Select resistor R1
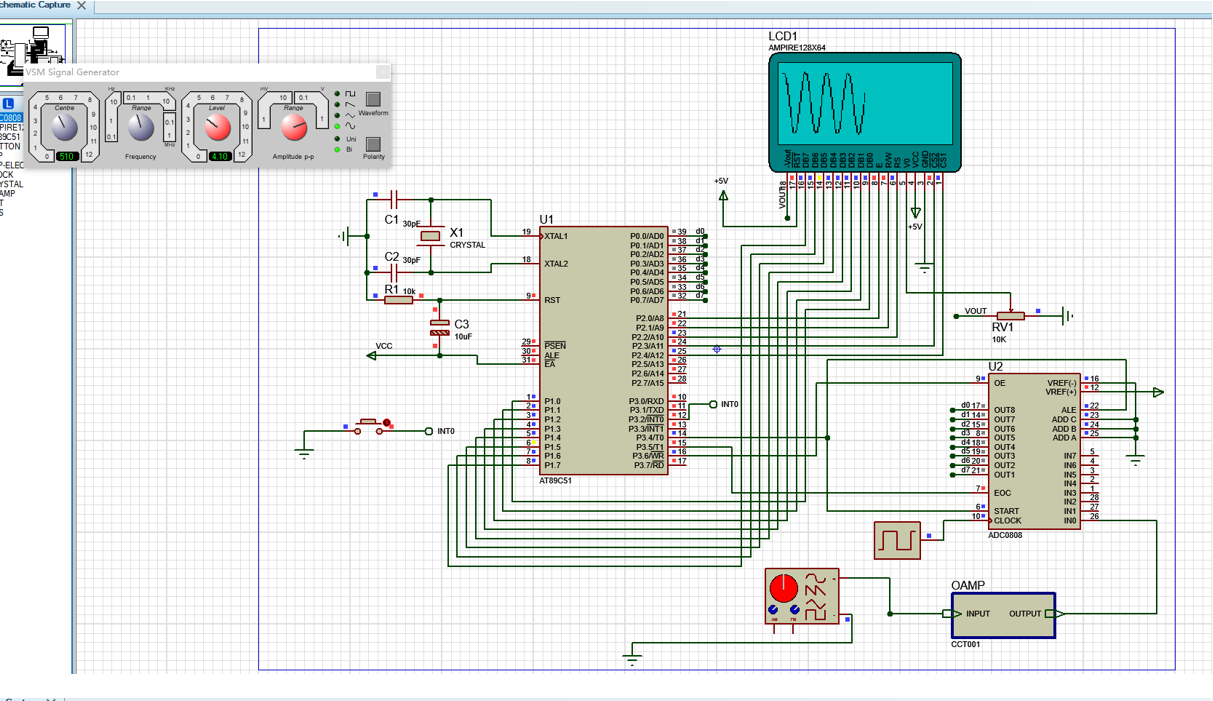 pos(399,299)
